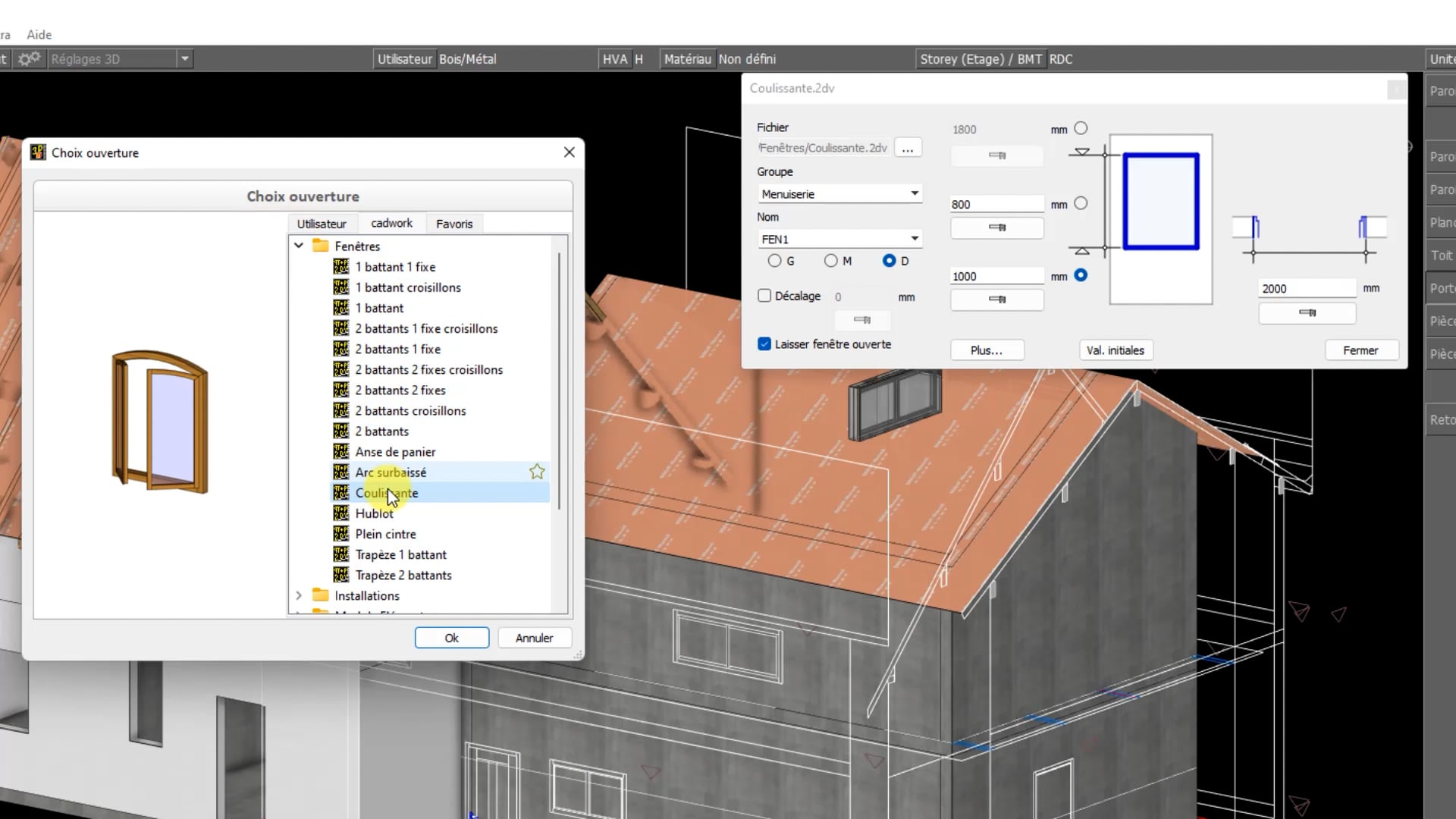Open the Nom FEN1 dropdown
1456x819 pixels.
click(x=839, y=239)
